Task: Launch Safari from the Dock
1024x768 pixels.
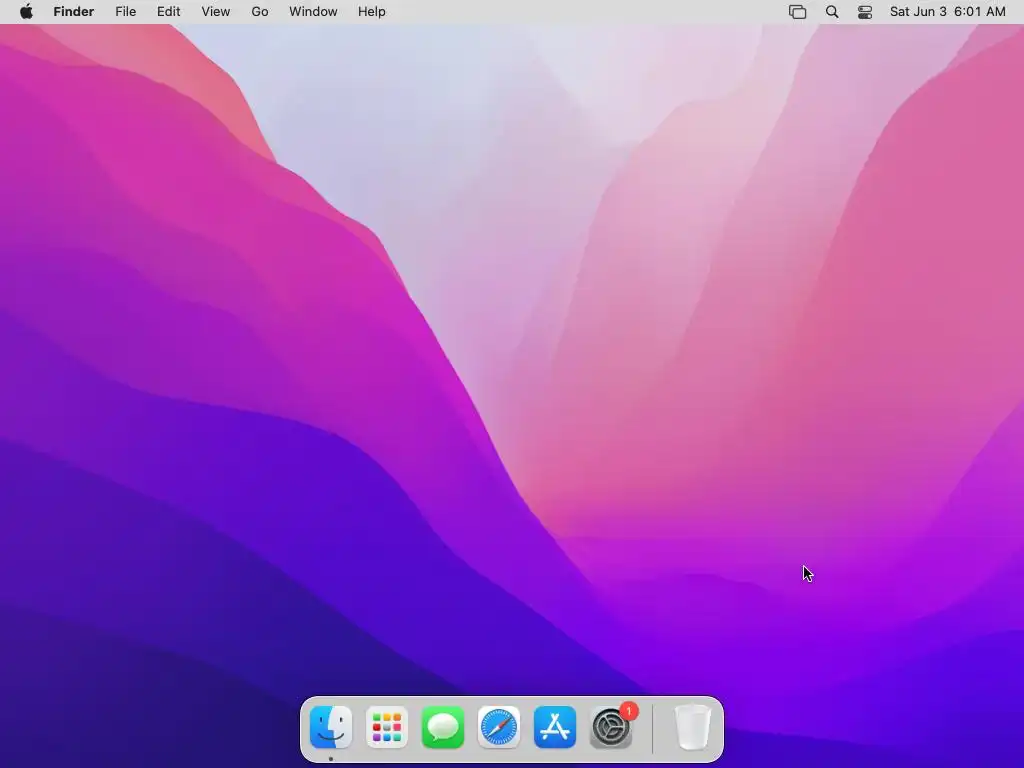Action: coord(499,727)
